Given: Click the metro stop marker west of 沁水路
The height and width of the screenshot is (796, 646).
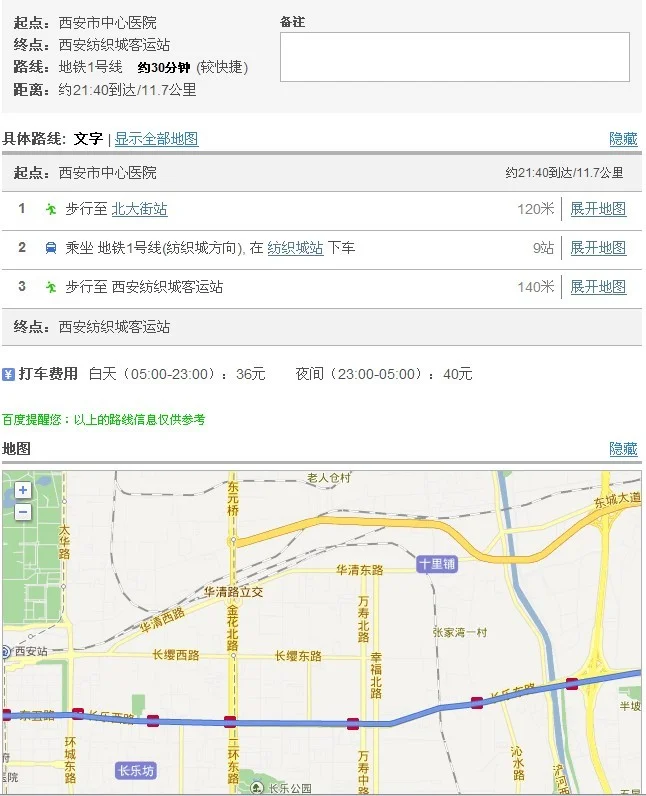Looking at the screenshot, I should coord(477,703).
